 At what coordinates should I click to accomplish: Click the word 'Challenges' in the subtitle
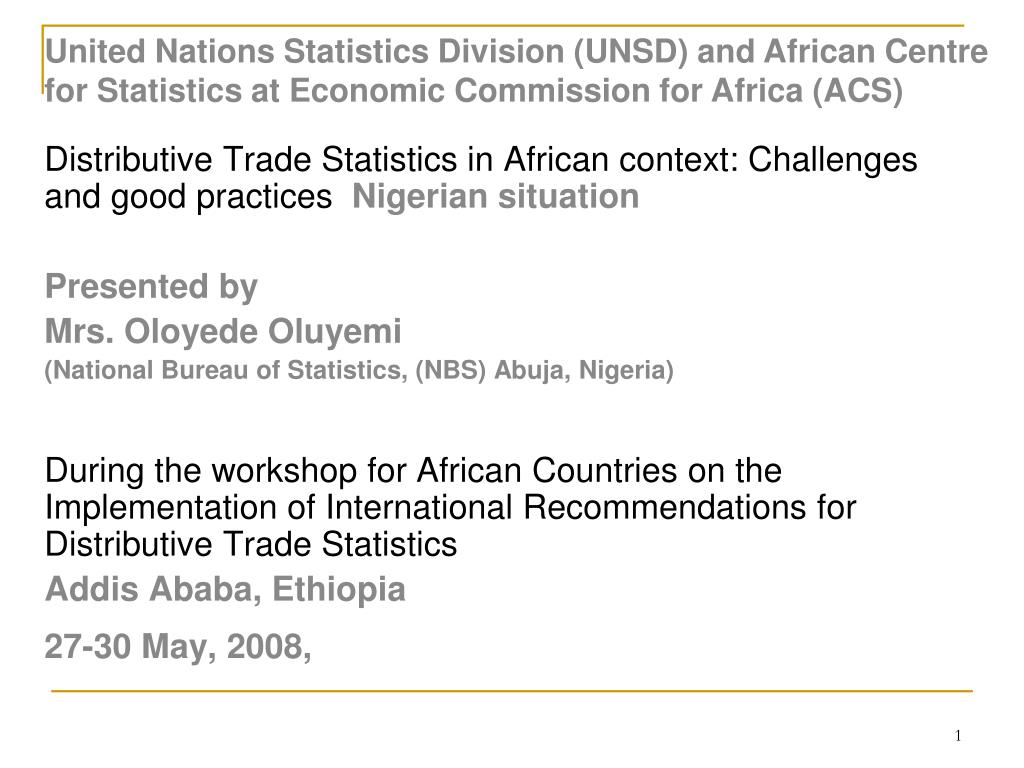pos(833,161)
